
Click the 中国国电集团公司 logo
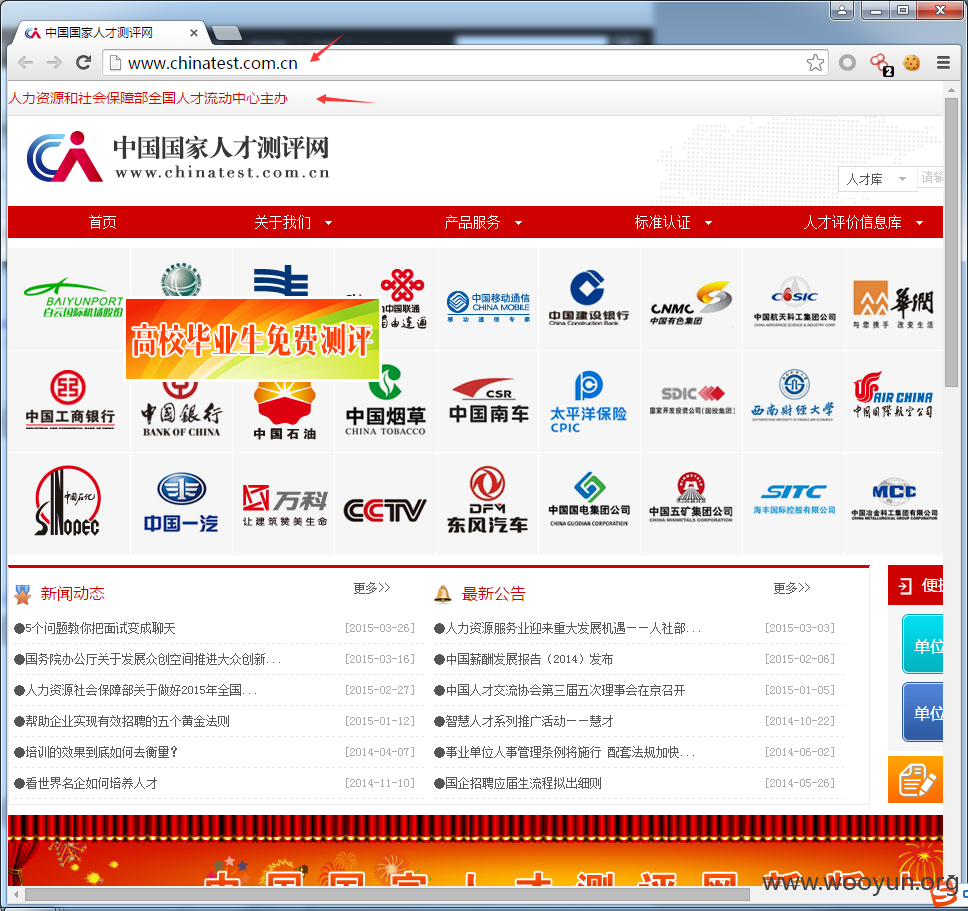click(589, 499)
